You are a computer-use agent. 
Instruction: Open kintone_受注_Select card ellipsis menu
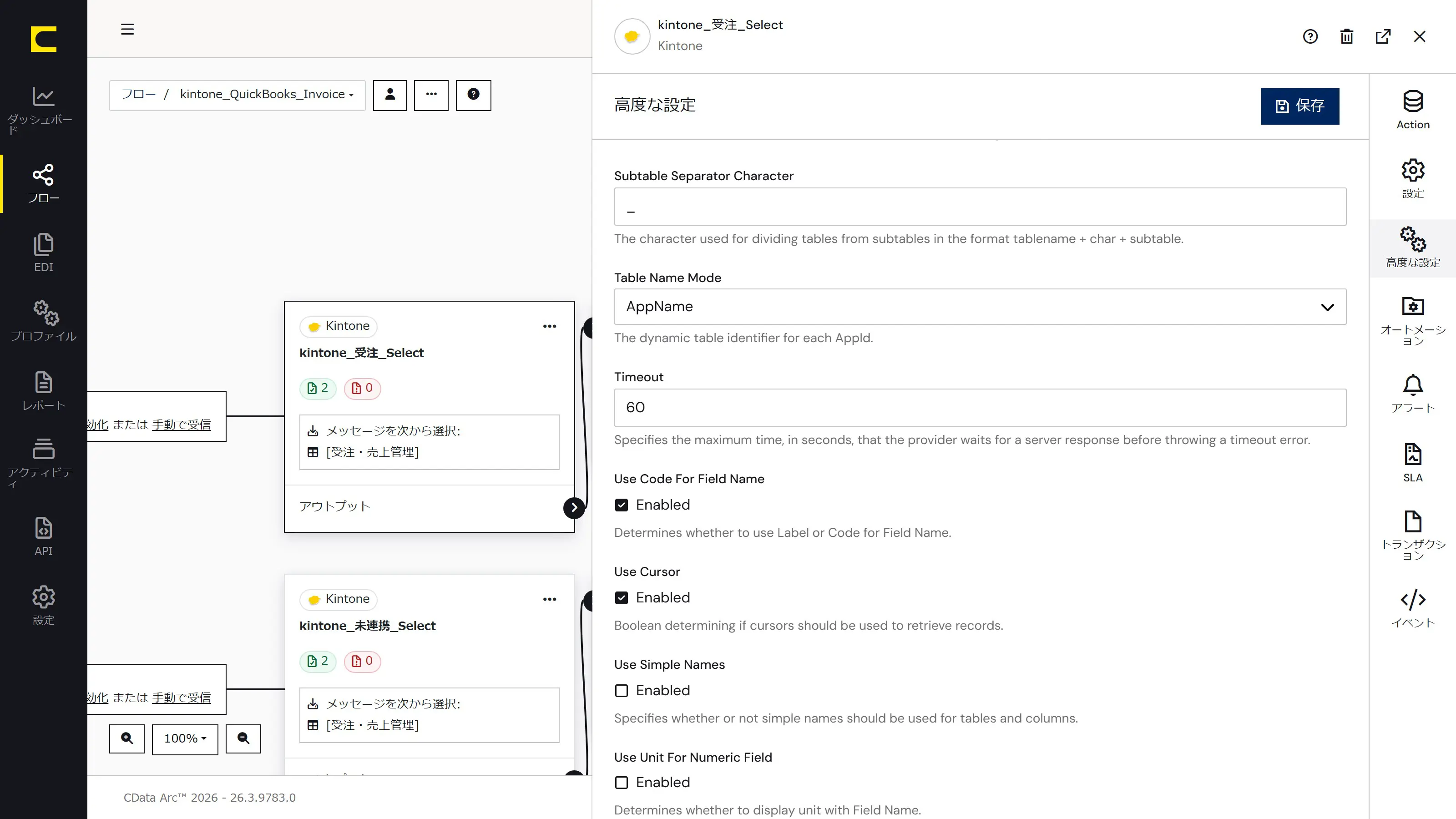click(x=549, y=326)
